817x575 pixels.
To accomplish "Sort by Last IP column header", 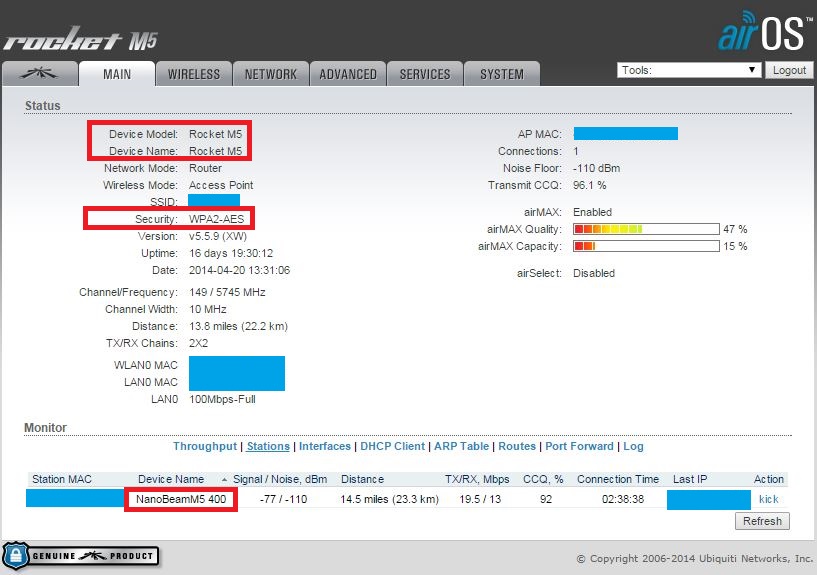I will point(690,479).
